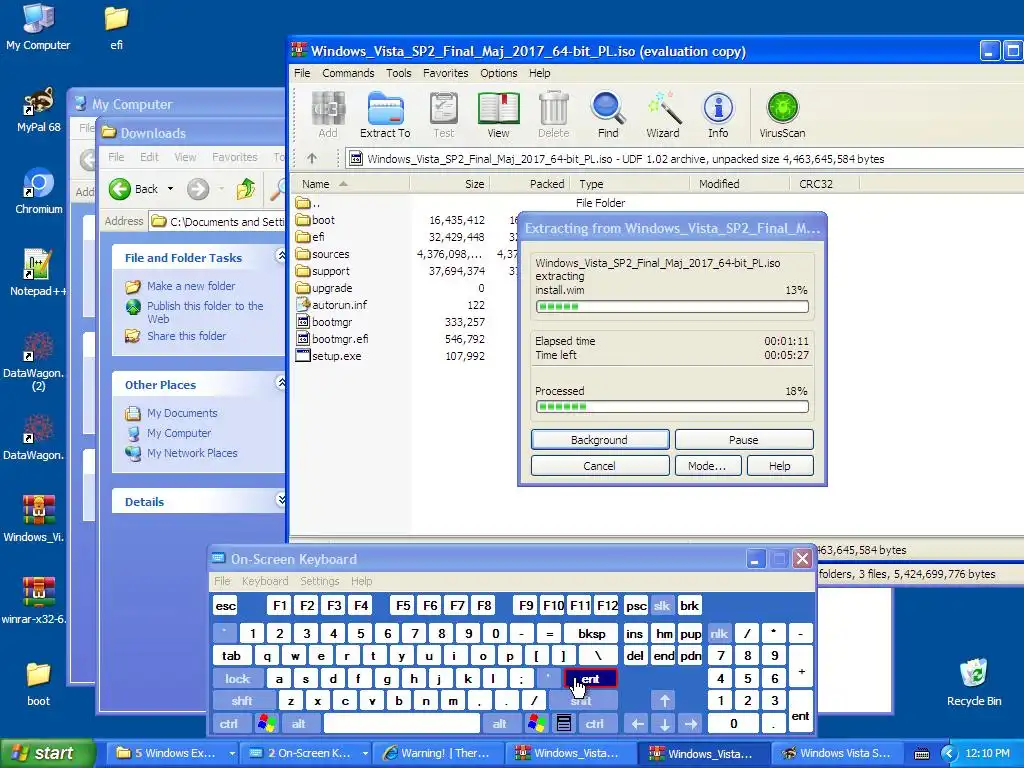1024x768 pixels.
Task: Select the winrar-x32 installer desktop icon
Action: tap(34, 600)
